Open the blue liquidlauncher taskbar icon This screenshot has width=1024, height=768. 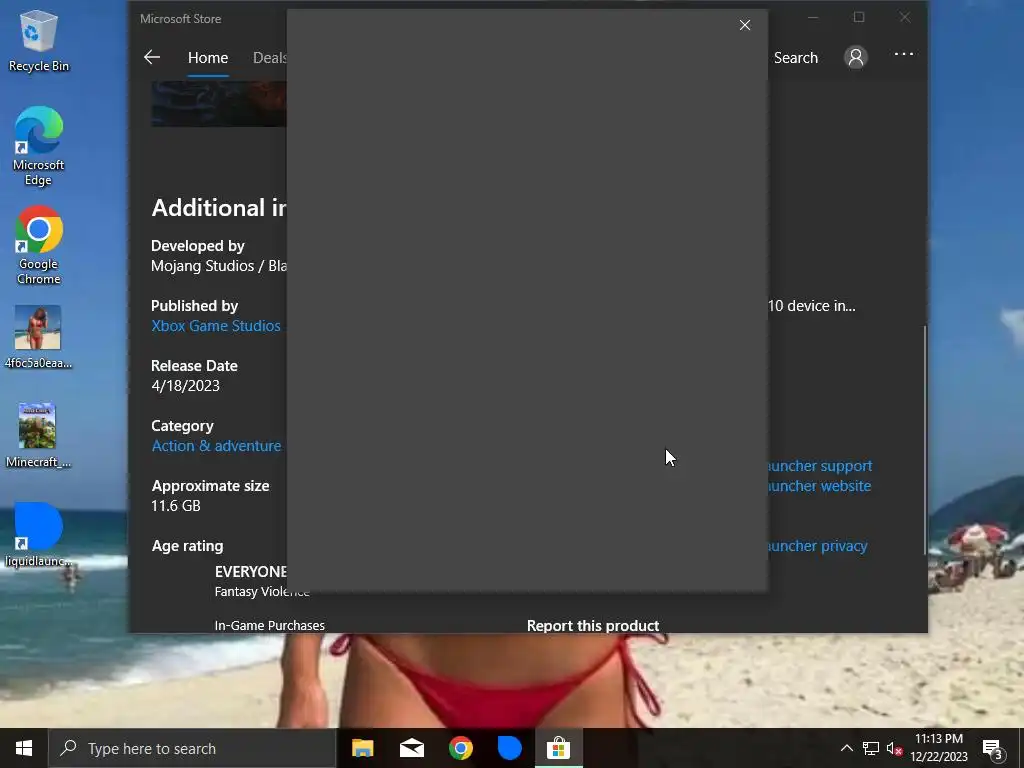coord(509,748)
